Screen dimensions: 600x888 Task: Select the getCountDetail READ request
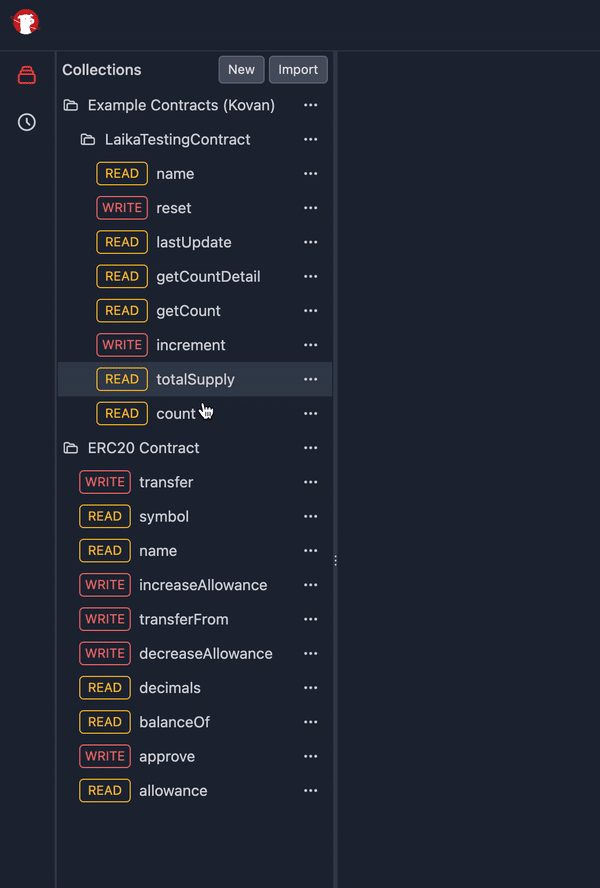(208, 276)
